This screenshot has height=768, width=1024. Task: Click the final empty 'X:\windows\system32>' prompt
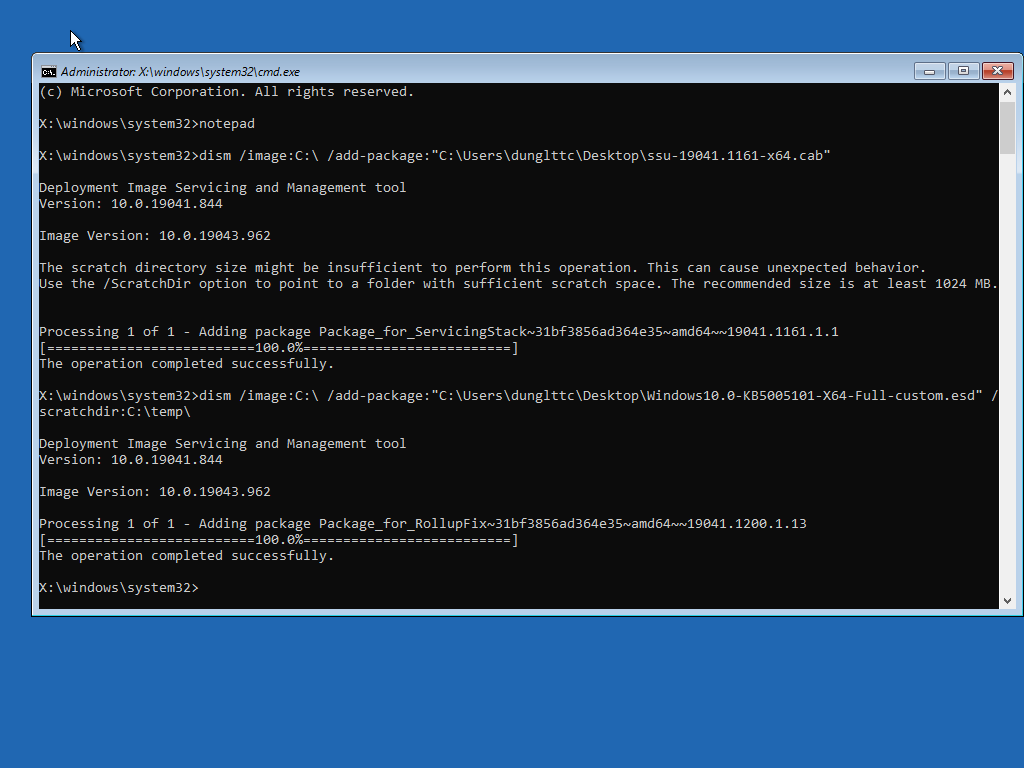tap(119, 588)
